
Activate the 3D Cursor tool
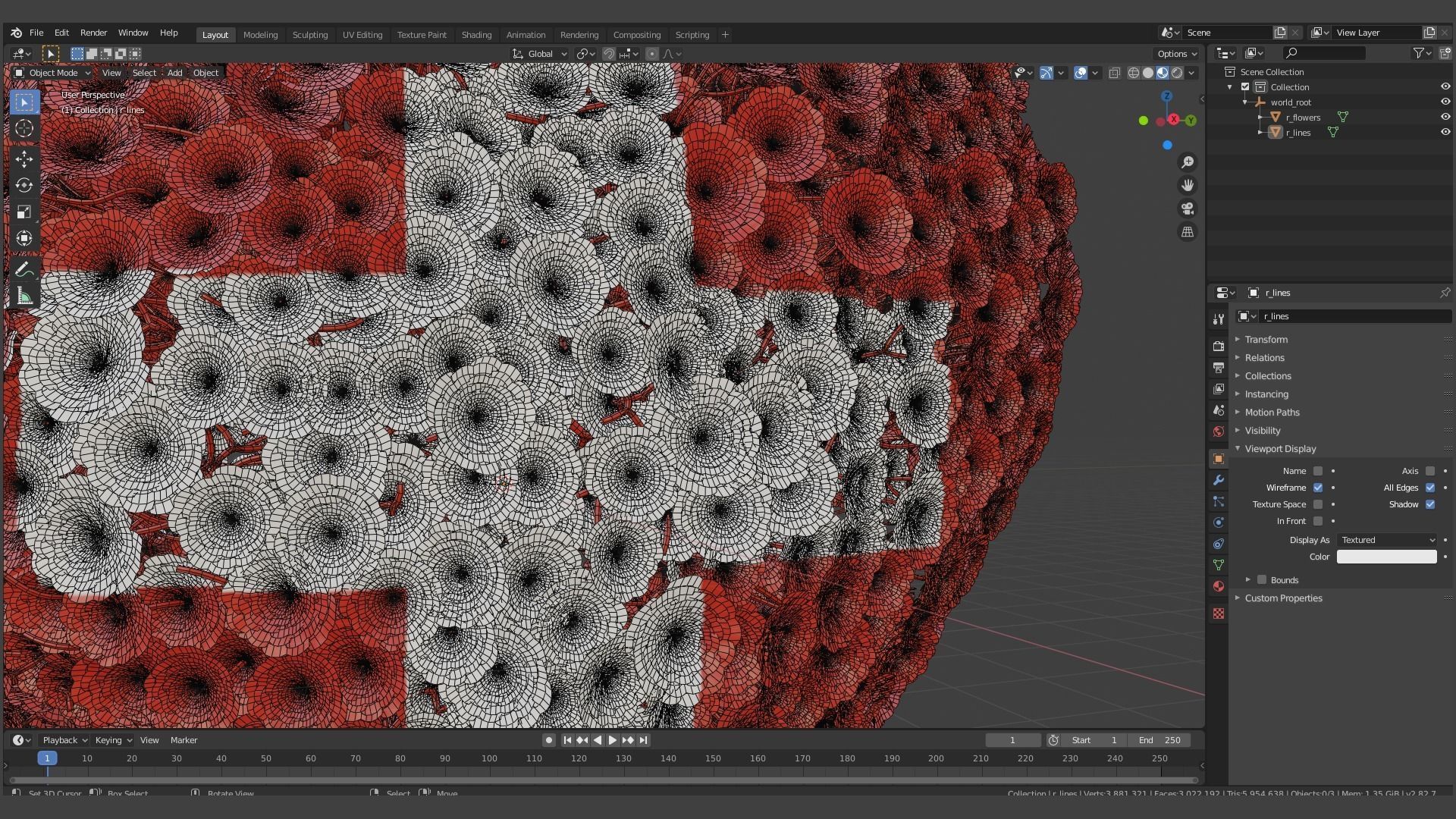(x=24, y=128)
